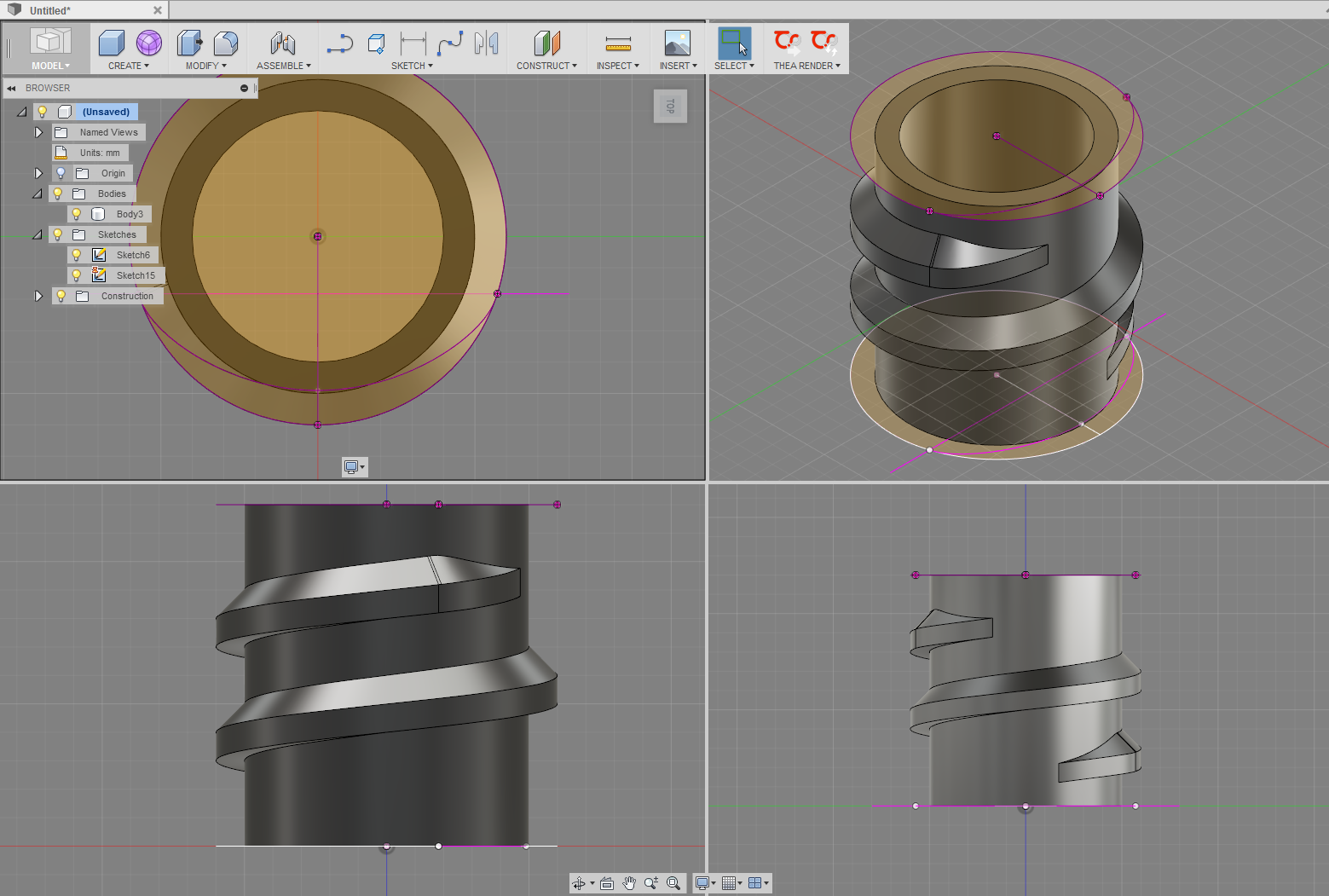The width and height of the screenshot is (1329, 896).
Task: Expand the Construction folder in the browser
Action: [x=38, y=296]
